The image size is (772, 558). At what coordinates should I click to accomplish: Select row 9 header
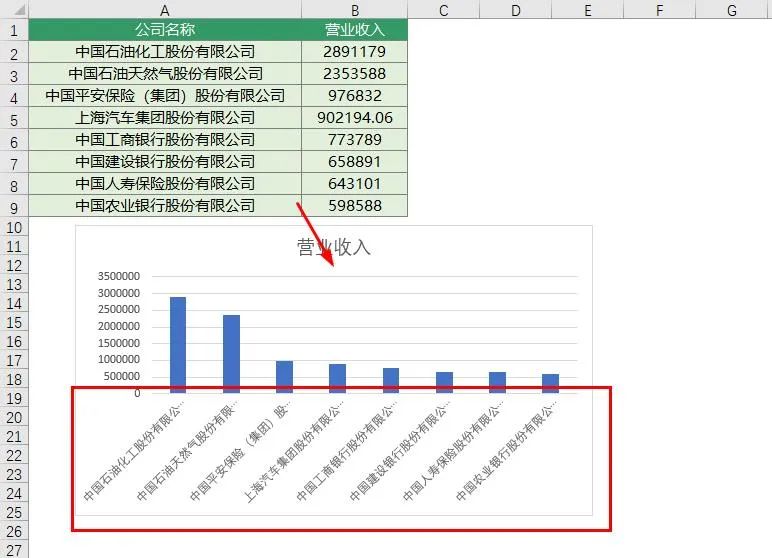coord(14,207)
